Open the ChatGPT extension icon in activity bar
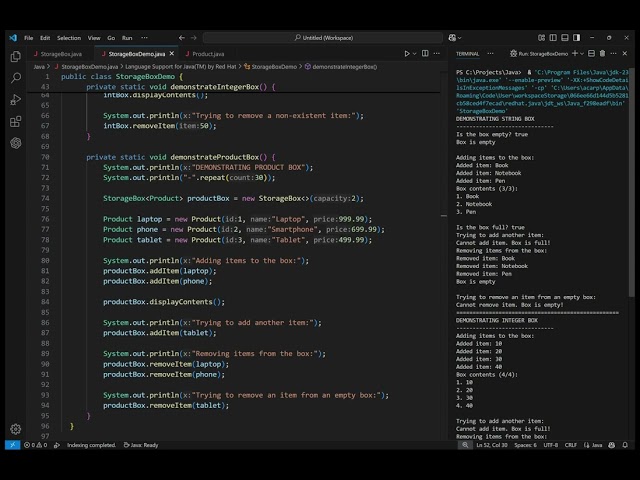This screenshot has height=480, width=640. click(16, 143)
